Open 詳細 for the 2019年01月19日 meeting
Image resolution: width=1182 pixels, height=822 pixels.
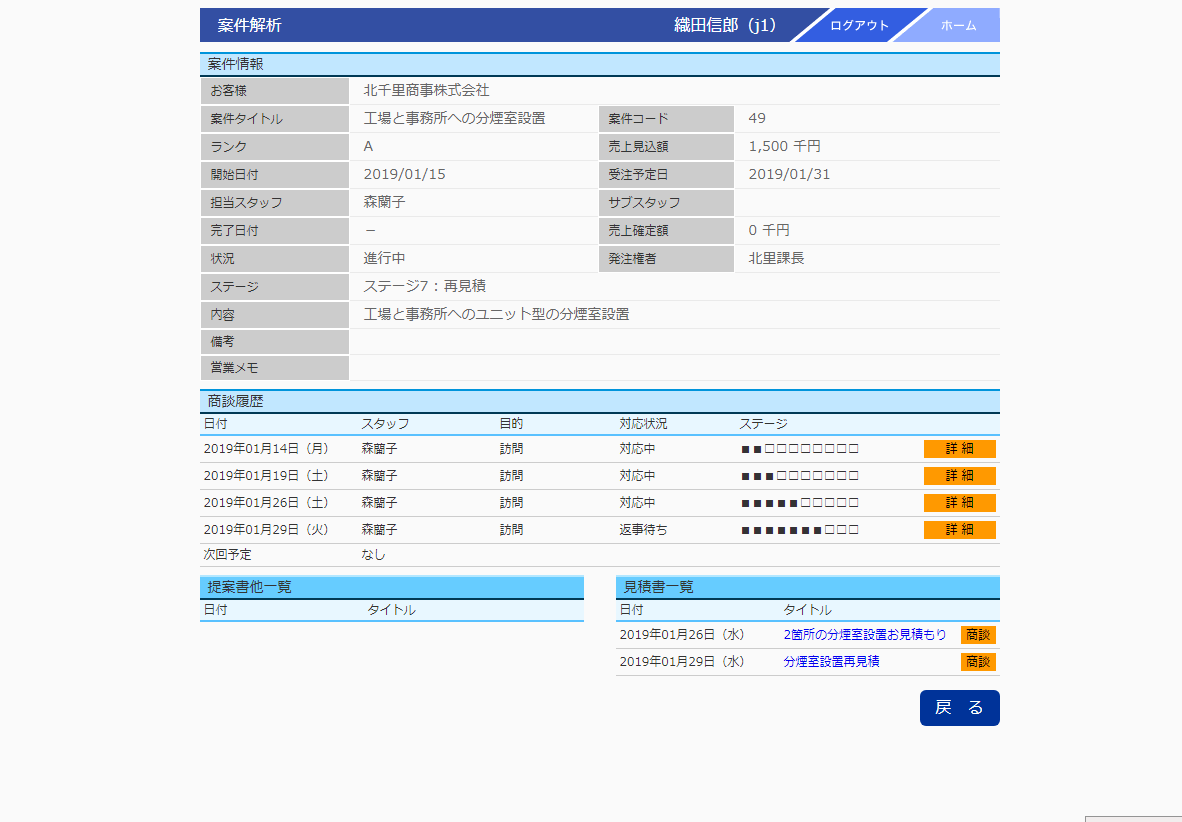pos(959,476)
